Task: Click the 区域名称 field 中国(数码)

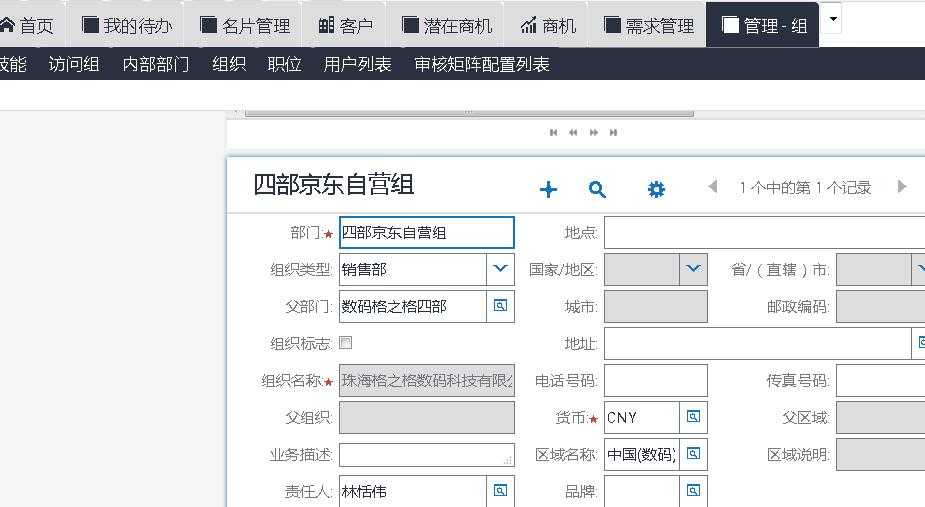Action: (642, 454)
